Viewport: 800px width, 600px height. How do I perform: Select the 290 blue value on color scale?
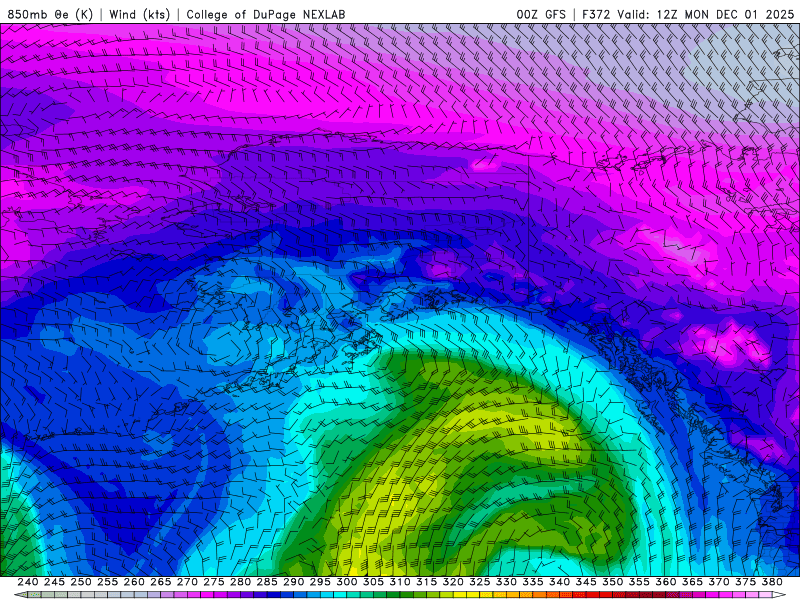[x=294, y=582]
